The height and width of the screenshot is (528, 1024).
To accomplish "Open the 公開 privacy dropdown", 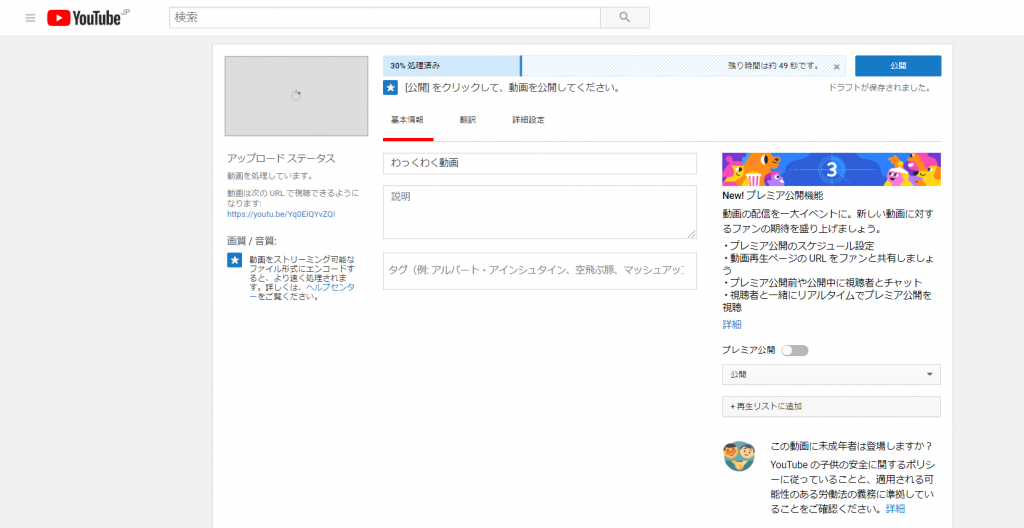I will point(831,375).
